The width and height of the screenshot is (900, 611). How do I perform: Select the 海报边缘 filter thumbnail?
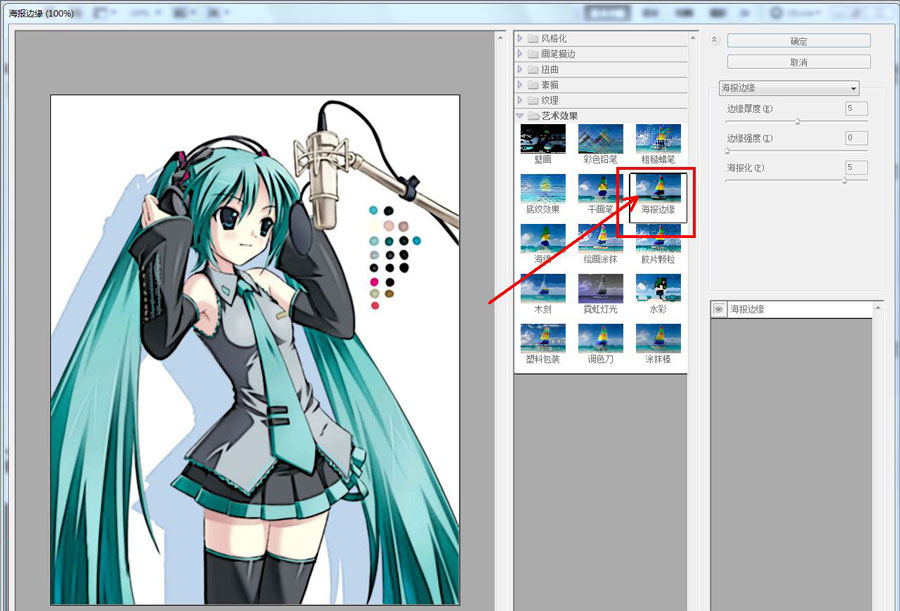[658, 189]
